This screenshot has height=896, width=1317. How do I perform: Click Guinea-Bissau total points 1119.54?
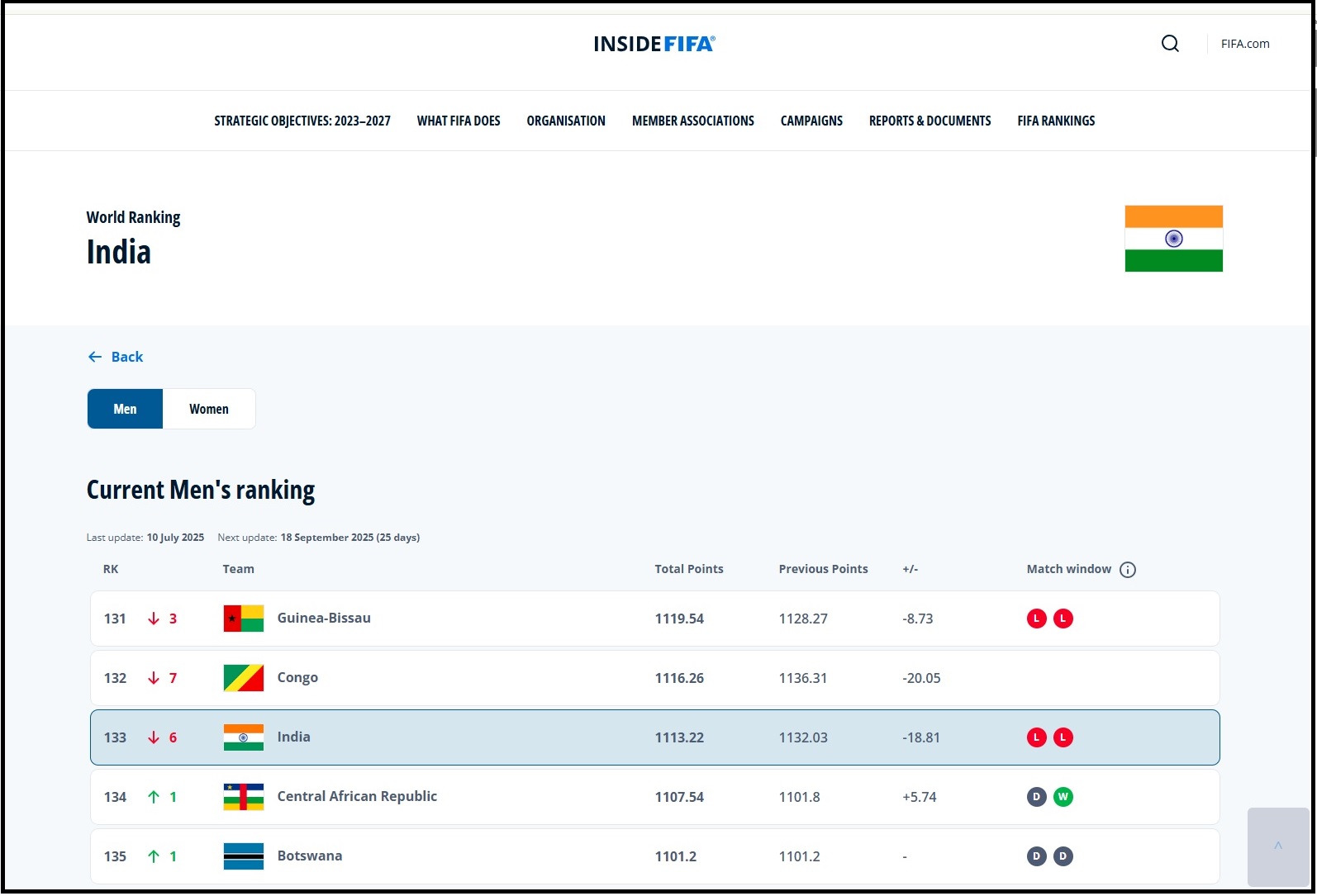pos(679,619)
